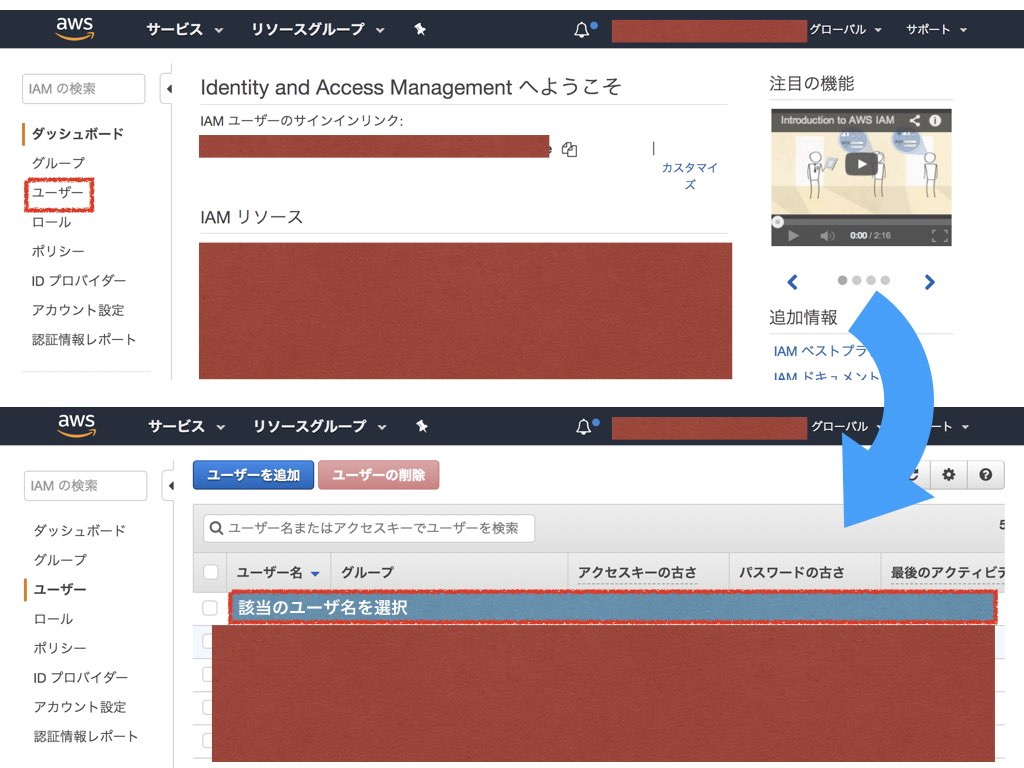1024x768 pixels.
Task: Go to the previous featured item
Action: 792,282
